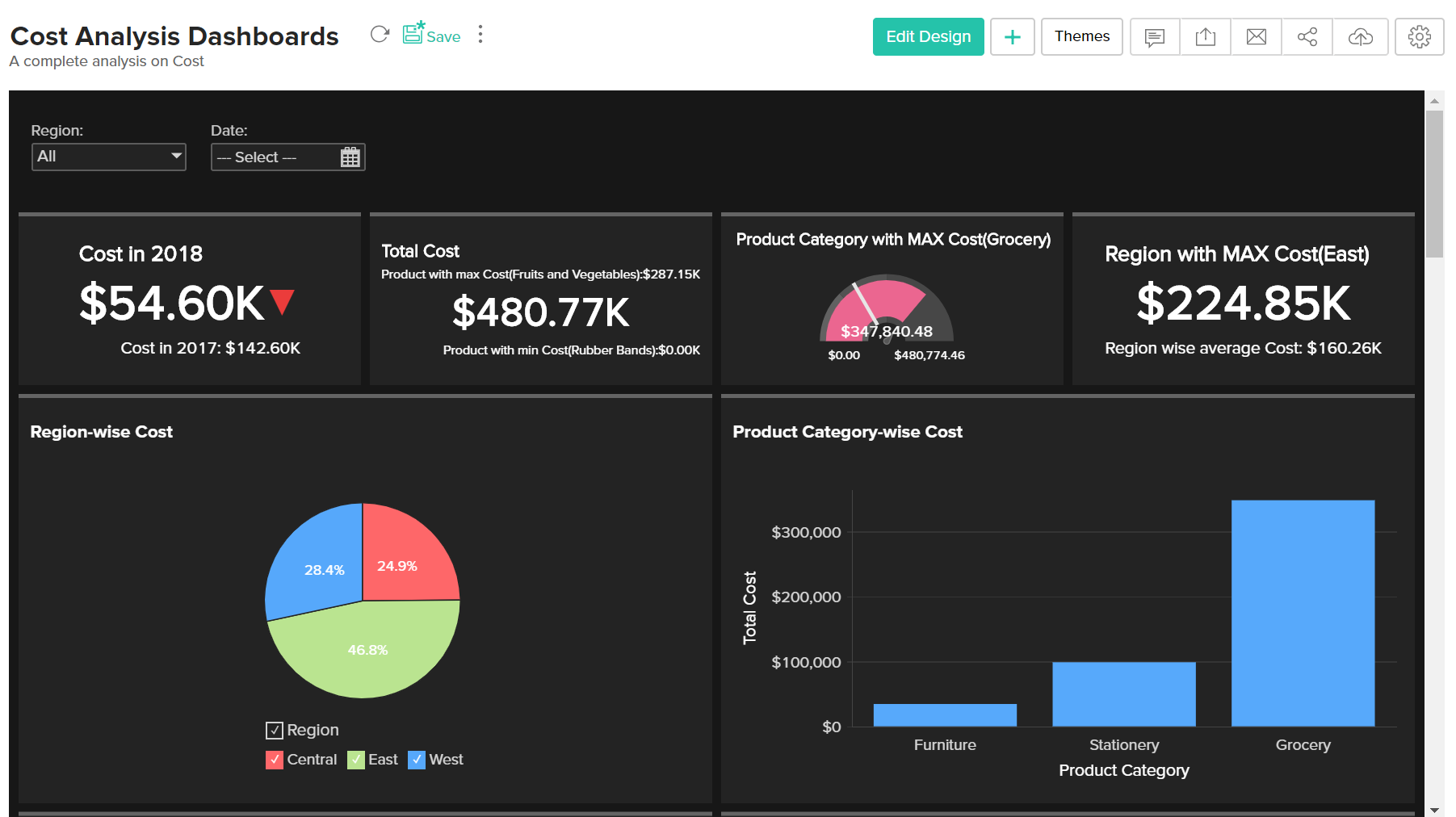The width and height of the screenshot is (1456, 817).
Task: Disable the West region in the pie legend
Action: [417, 759]
